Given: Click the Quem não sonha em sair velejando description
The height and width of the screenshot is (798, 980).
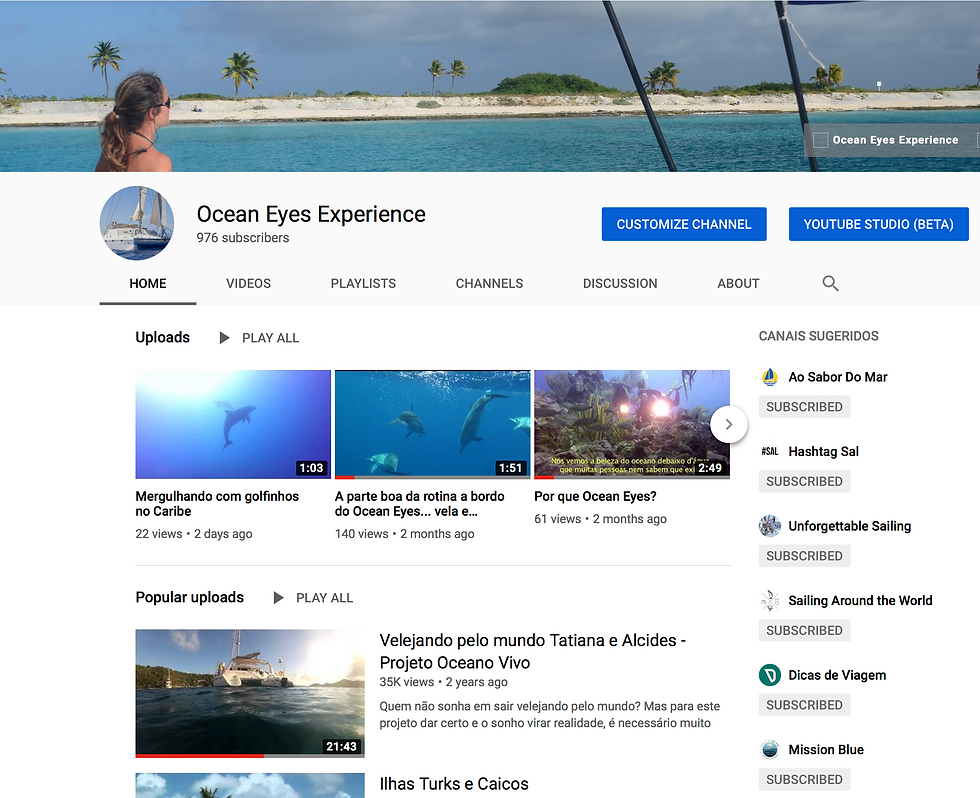Looking at the screenshot, I should [x=549, y=714].
